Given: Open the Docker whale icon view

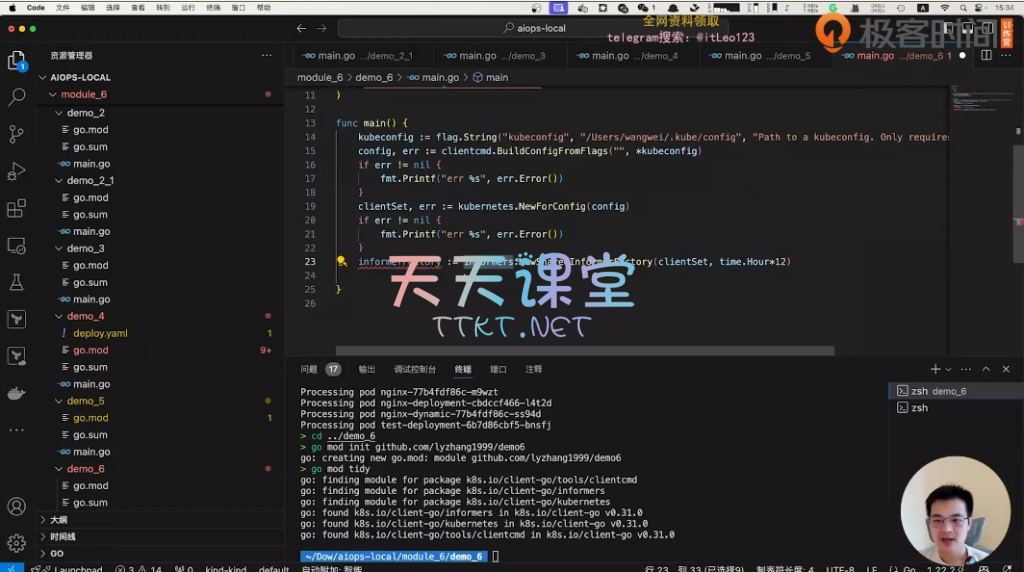Looking at the screenshot, I should 16,394.
